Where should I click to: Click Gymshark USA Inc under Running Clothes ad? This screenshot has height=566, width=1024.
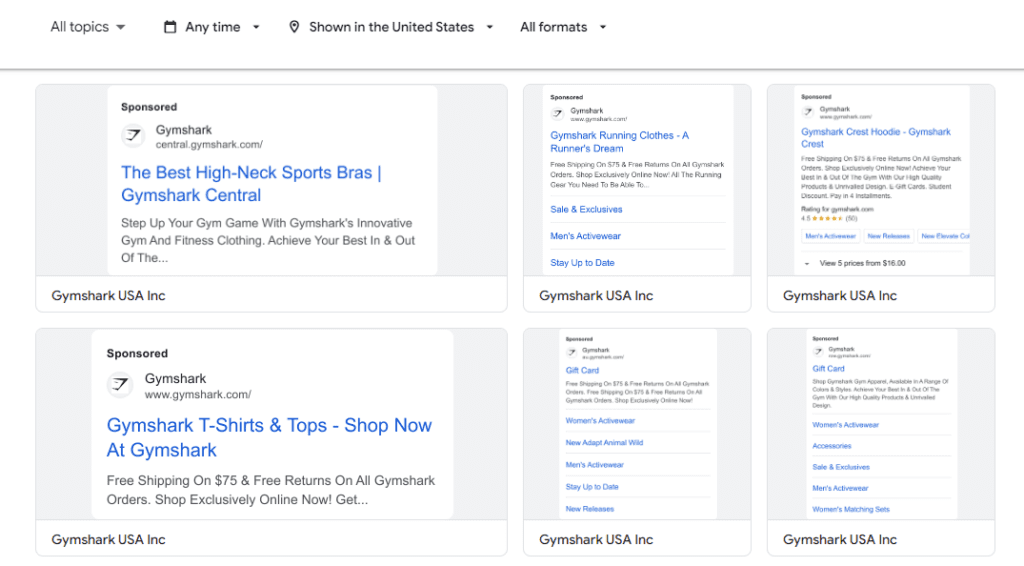pos(596,296)
